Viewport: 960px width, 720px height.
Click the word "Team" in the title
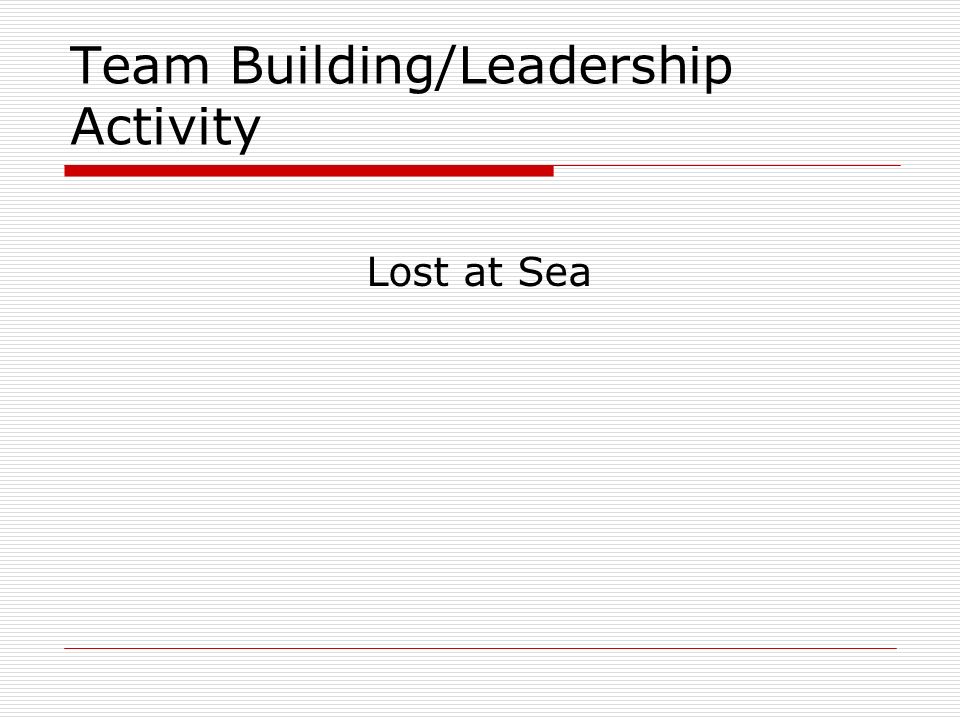click(140, 65)
